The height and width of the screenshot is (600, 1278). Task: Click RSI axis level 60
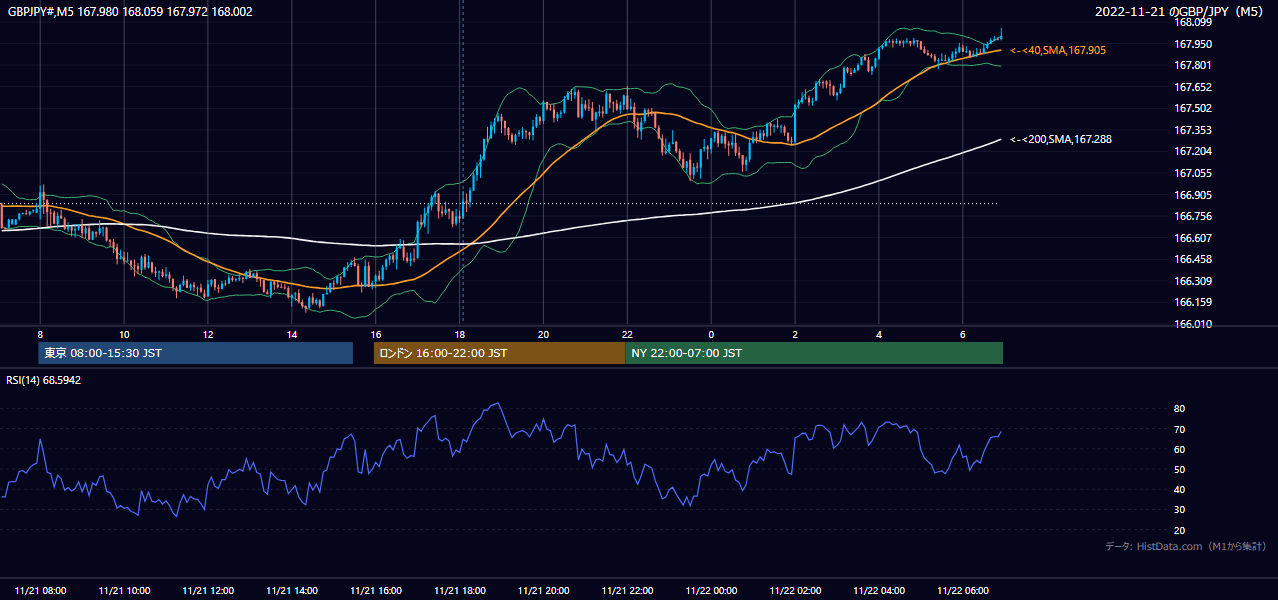point(1179,449)
